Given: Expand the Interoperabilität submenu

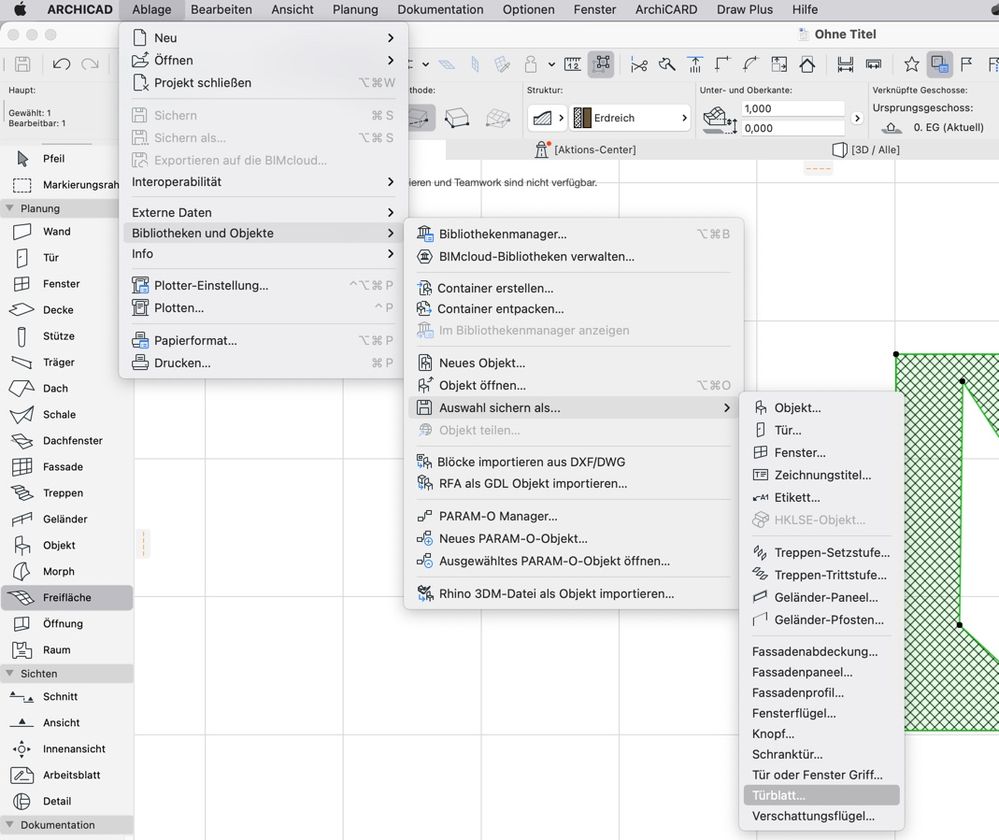Looking at the screenshot, I should (x=263, y=182).
